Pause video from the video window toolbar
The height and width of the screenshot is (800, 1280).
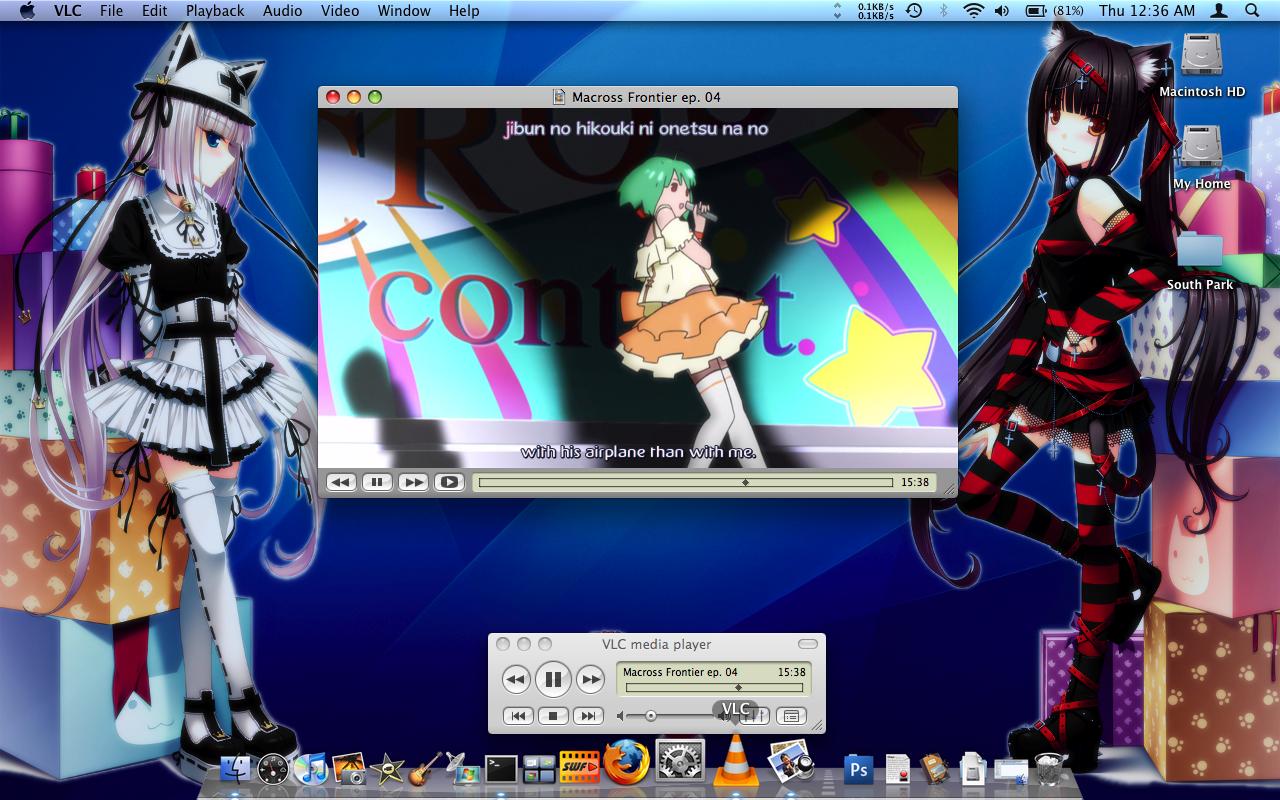click(377, 482)
